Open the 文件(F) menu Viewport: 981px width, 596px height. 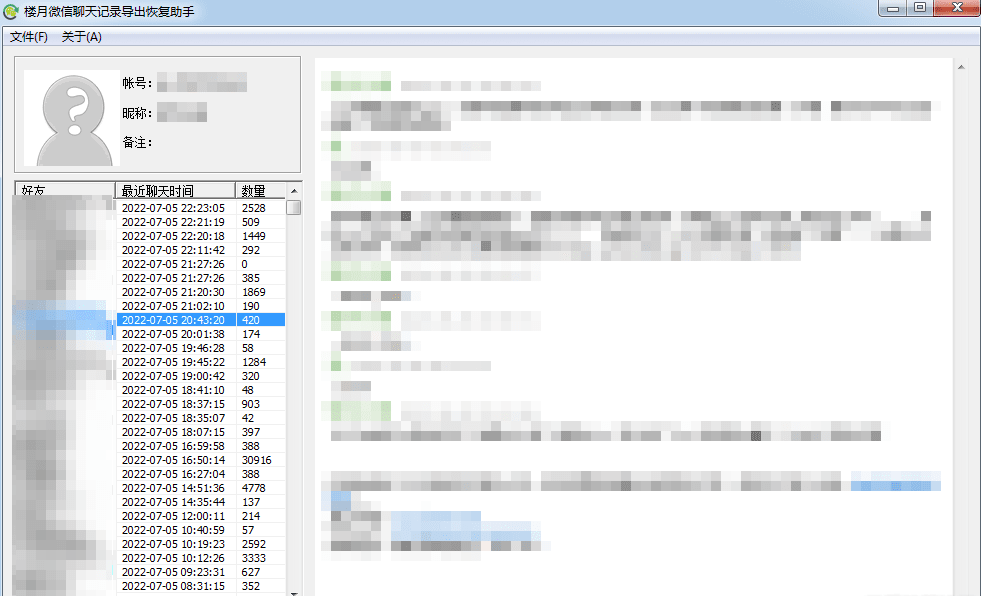[29, 37]
